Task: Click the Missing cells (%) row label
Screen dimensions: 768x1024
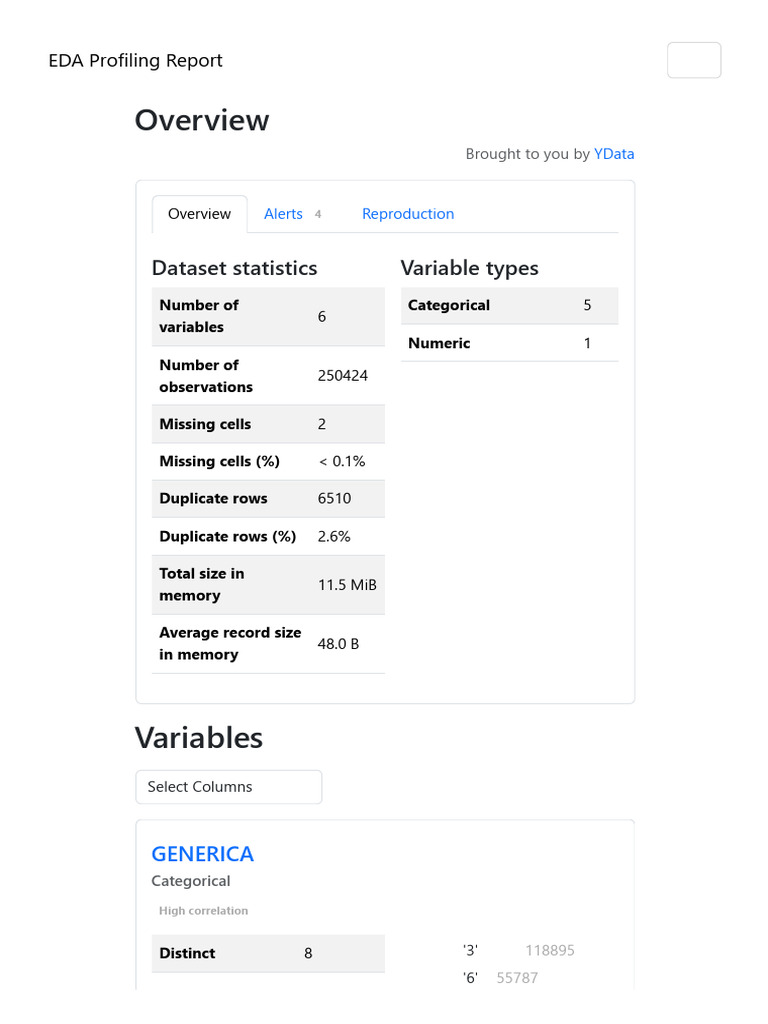Action: (x=219, y=461)
